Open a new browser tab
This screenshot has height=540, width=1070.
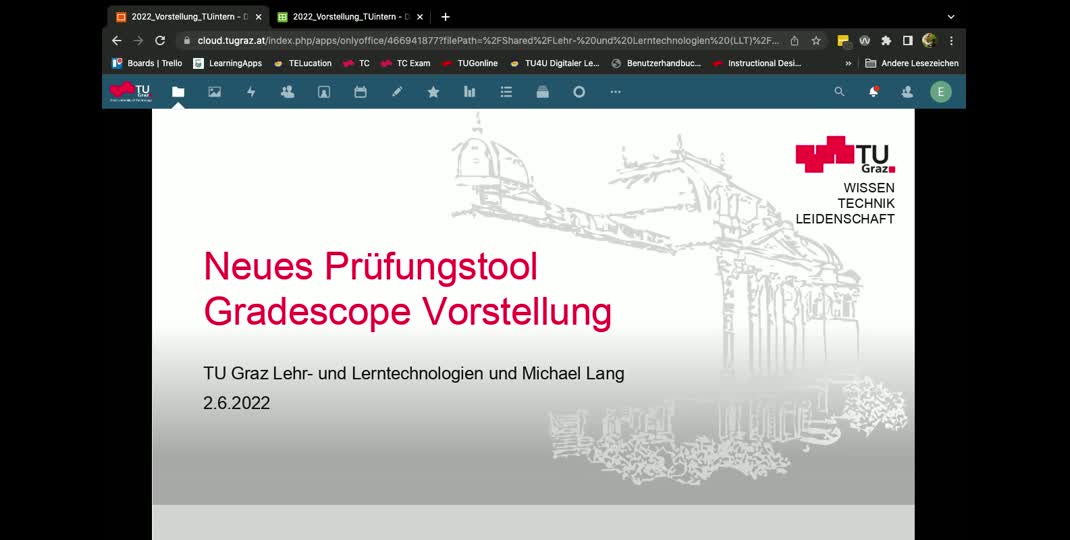click(x=445, y=16)
